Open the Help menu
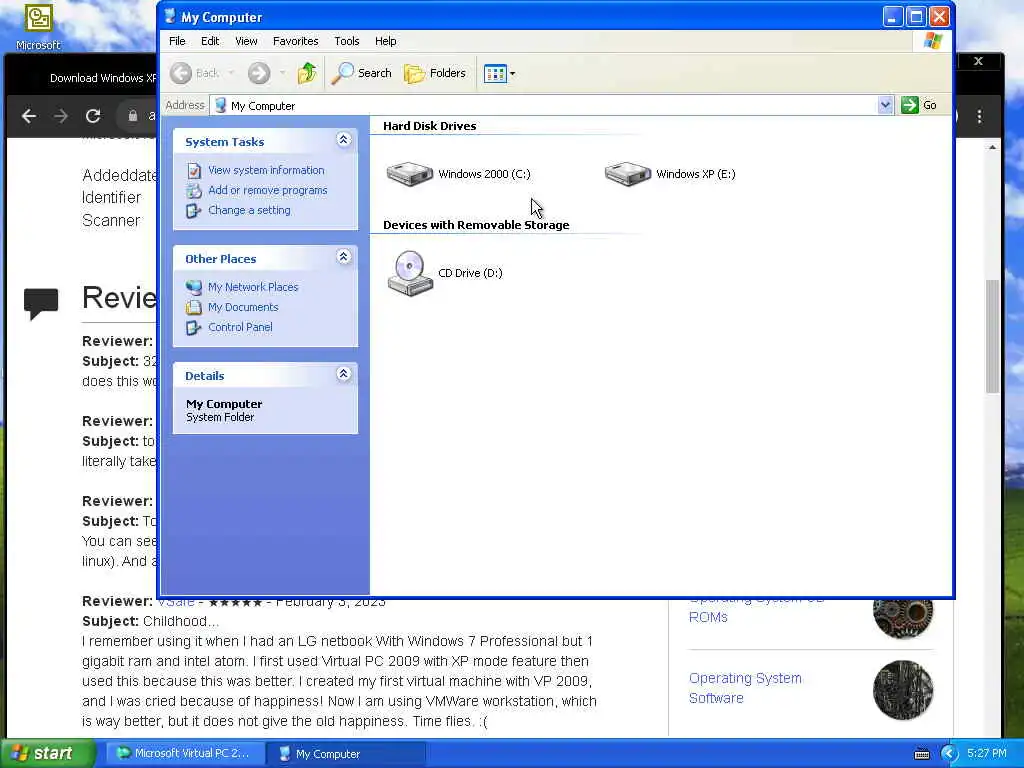 [x=385, y=41]
